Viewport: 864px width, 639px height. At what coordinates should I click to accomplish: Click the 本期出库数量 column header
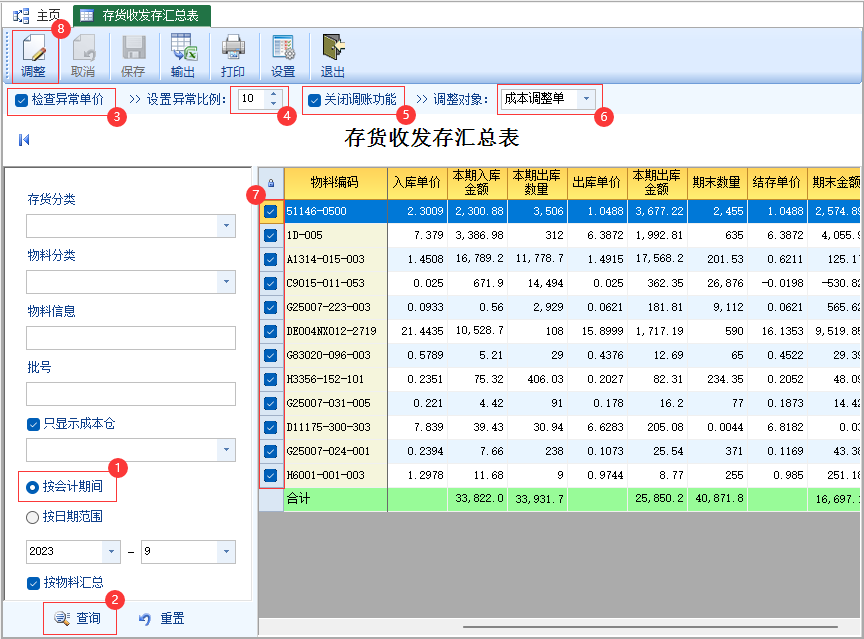(x=537, y=183)
